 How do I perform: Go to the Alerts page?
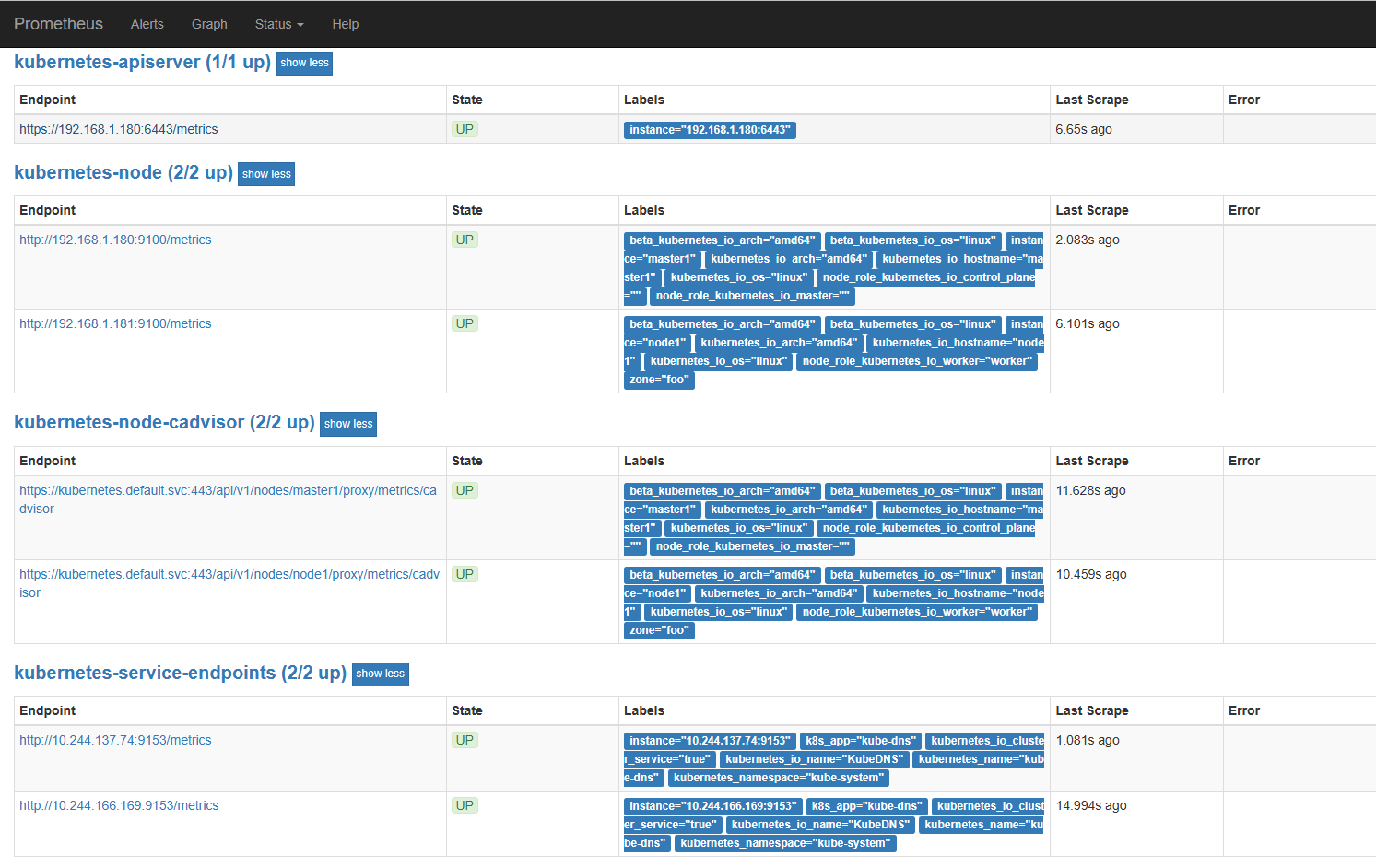point(147,24)
